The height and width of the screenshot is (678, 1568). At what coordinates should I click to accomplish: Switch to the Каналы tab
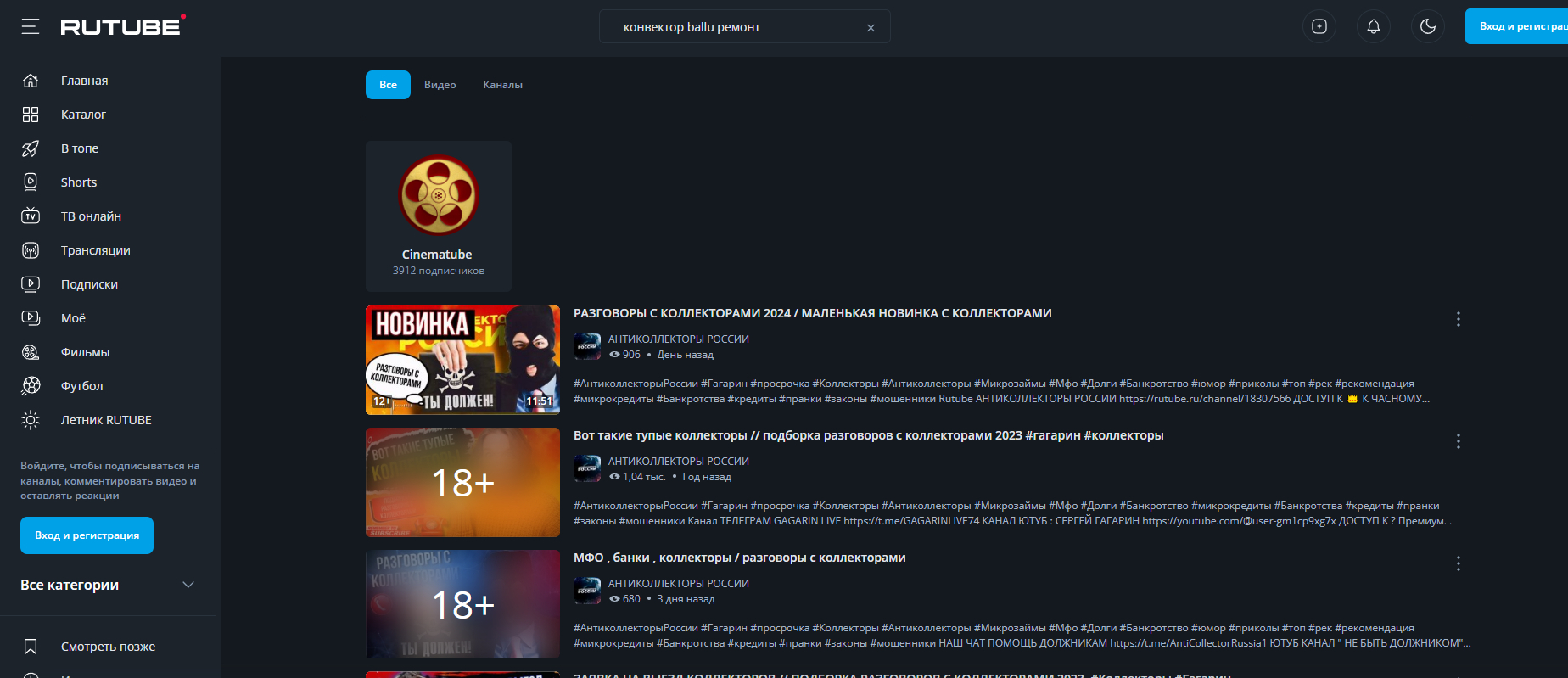(503, 85)
